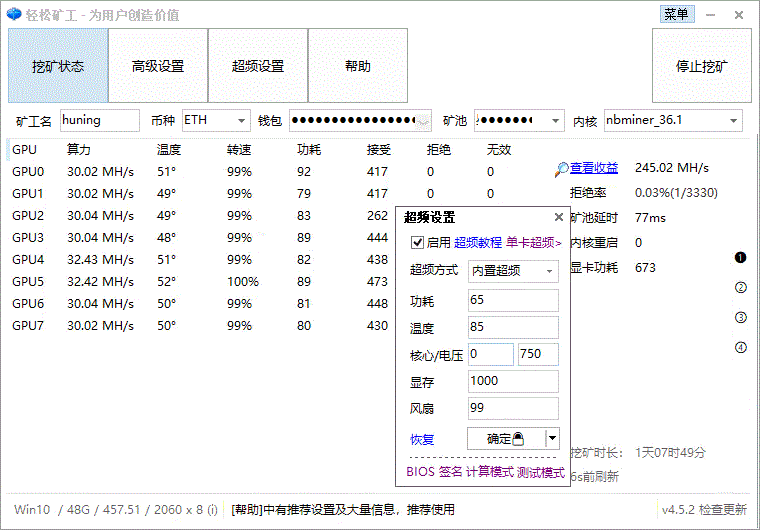The image size is (760, 530).
Task: Reveal wallet address toggle in 钱包 field
Action: [423, 122]
